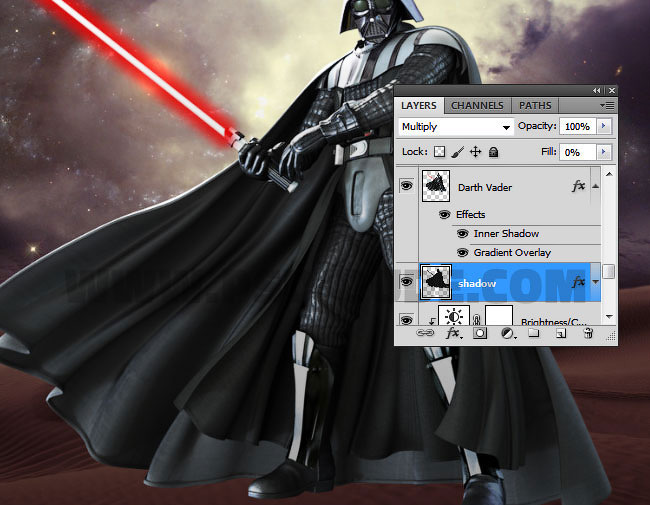Select the shadow layer thumbnail
The width and height of the screenshot is (650, 505).
coord(436,282)
